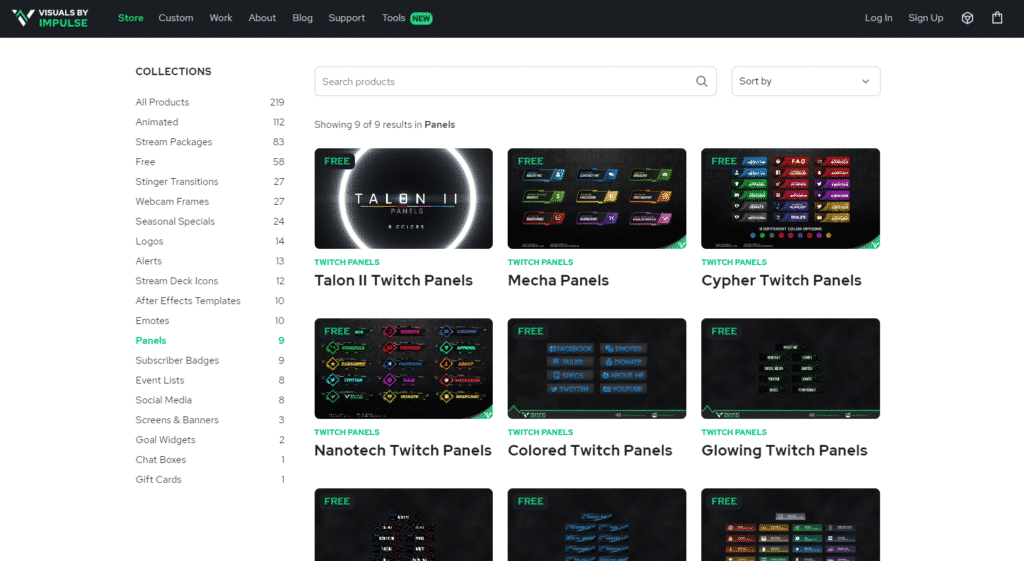Open the shopping bag cart icon
Image resolution: width=1024 pixels, height=561 pixels.
coord(997,18)
